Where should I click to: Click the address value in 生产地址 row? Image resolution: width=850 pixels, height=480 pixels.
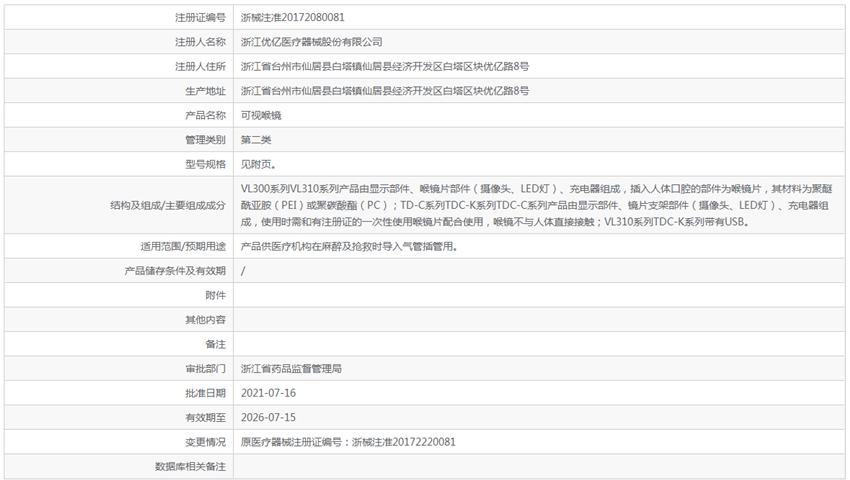click(x=385, y=91)
